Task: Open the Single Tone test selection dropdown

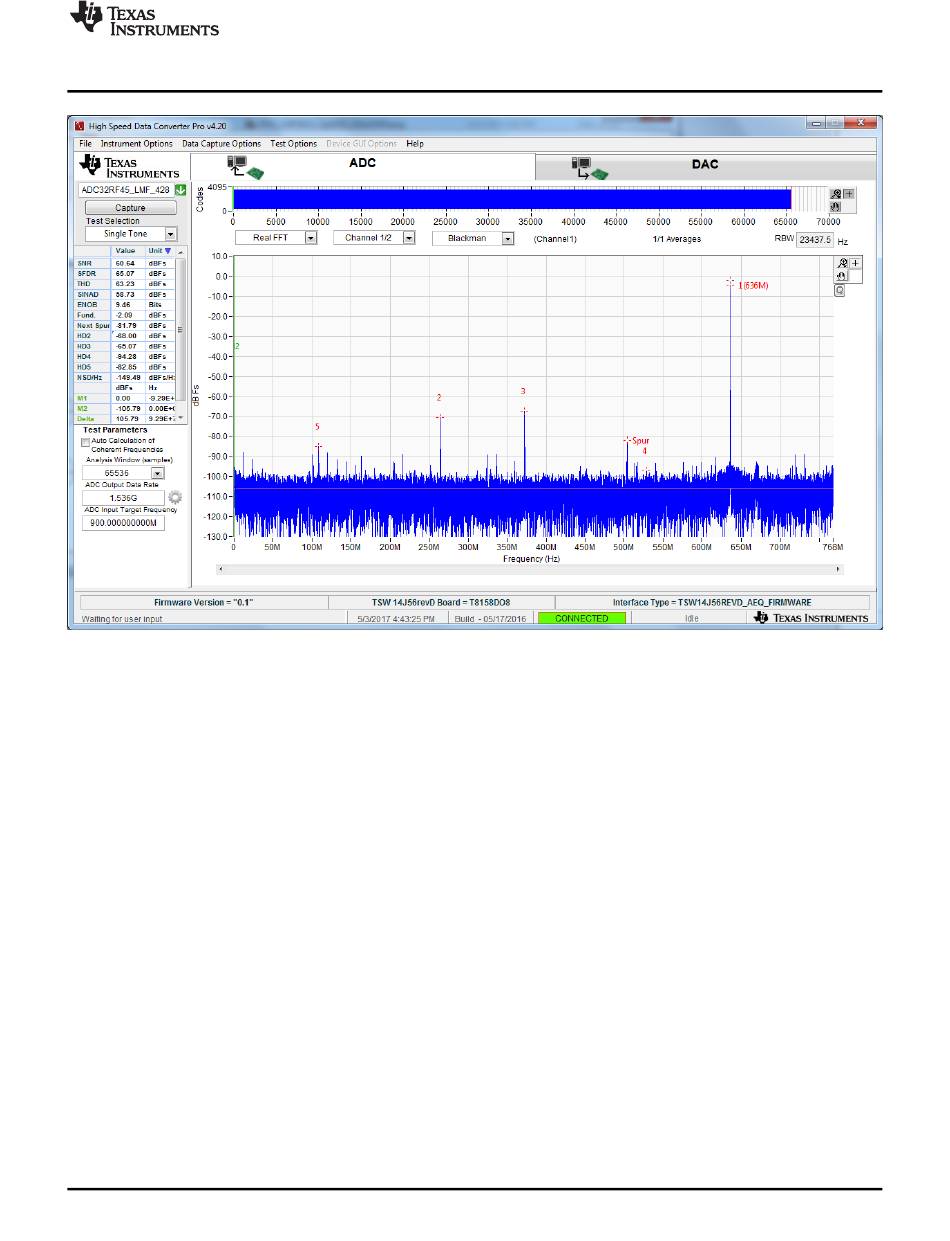Action: (170, 233)
